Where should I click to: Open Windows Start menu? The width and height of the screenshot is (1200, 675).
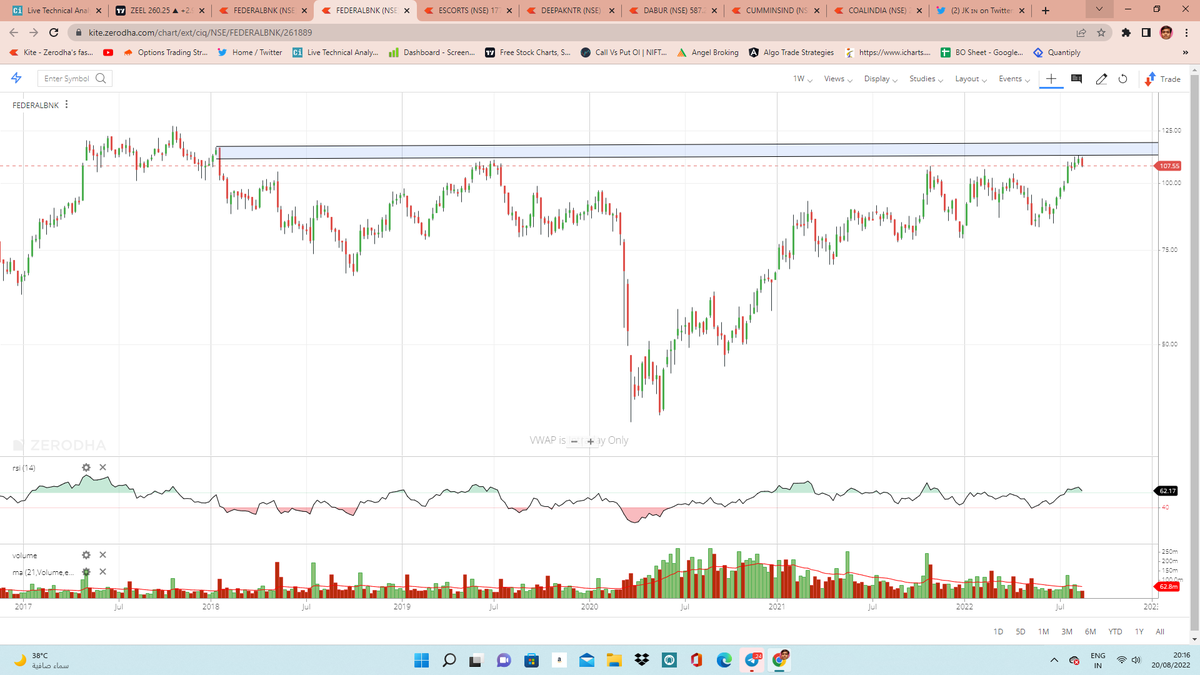coord(421,659)
